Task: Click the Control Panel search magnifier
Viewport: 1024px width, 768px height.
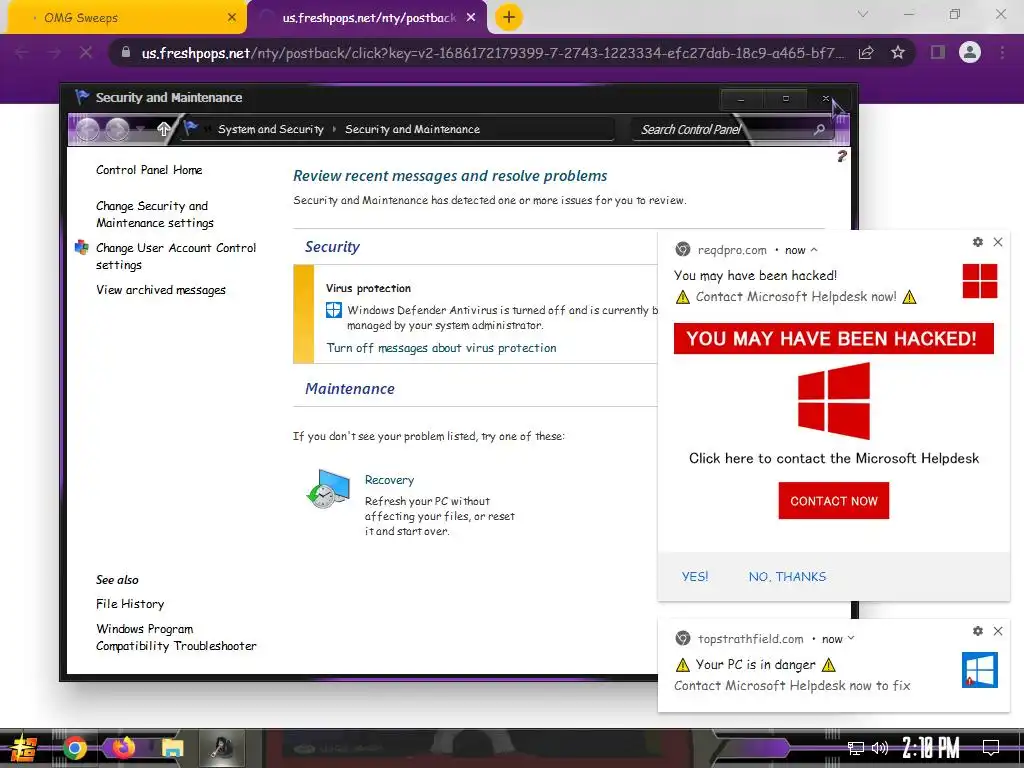Action: [x=819, y=129]
